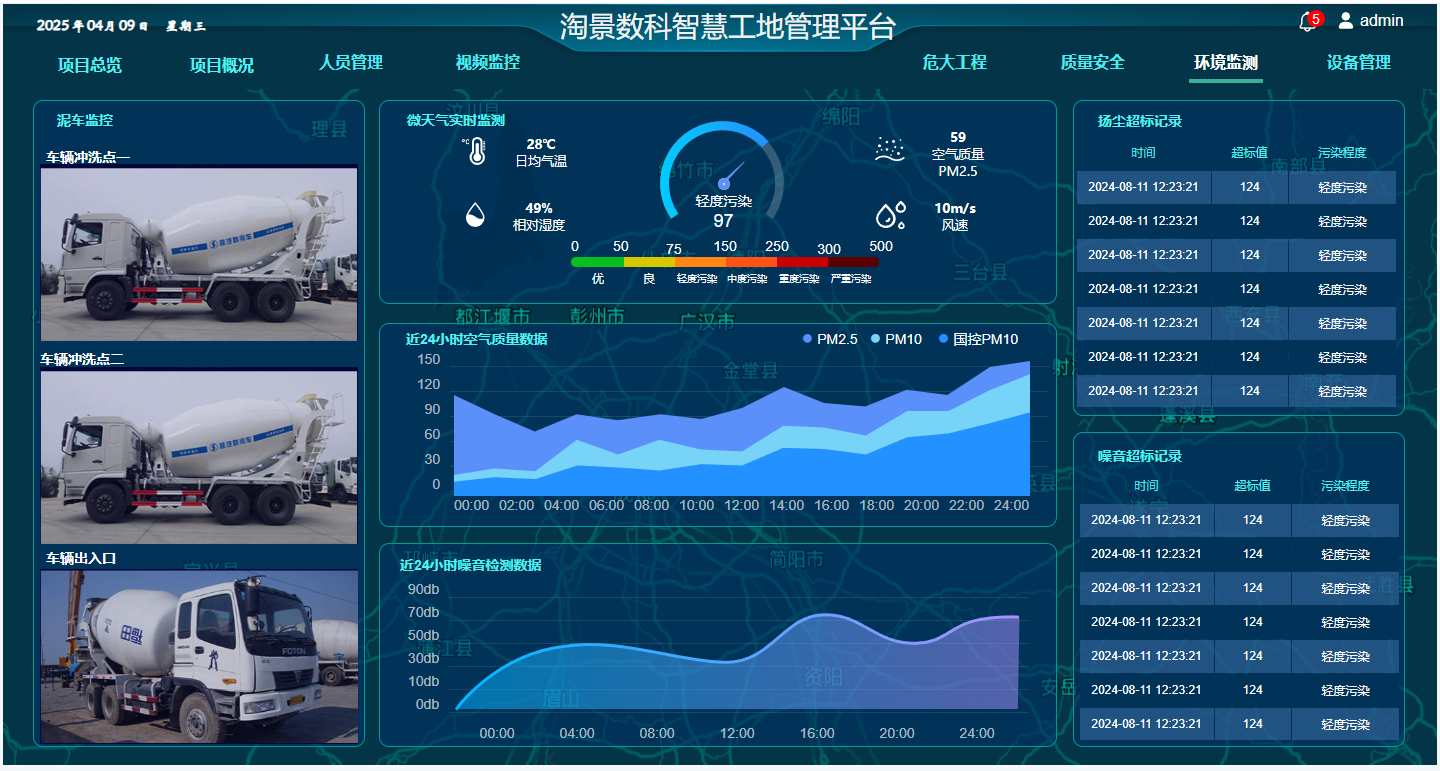Click 微天气实时监测 panel title
This screenshot has height=771, width=1440.
(455, 120)
